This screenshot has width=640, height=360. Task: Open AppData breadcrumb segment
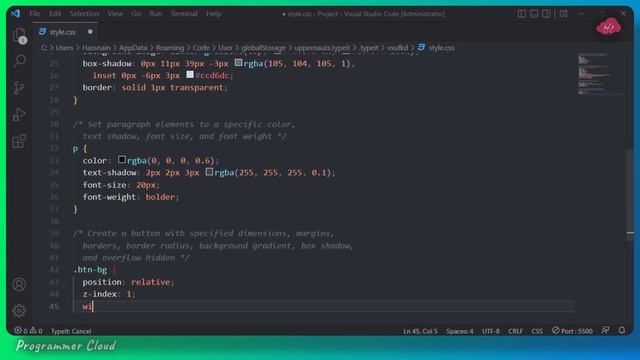pos(133,48)
